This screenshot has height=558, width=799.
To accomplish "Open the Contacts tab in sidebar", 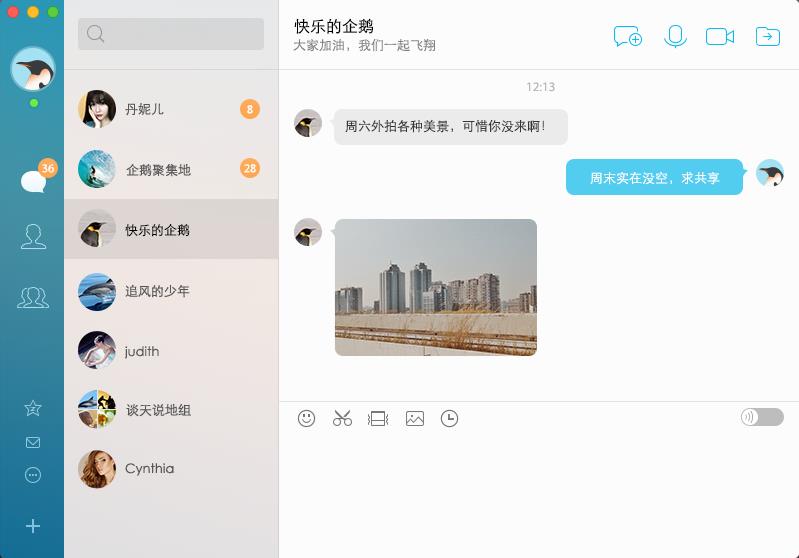I will pos(33,237).
